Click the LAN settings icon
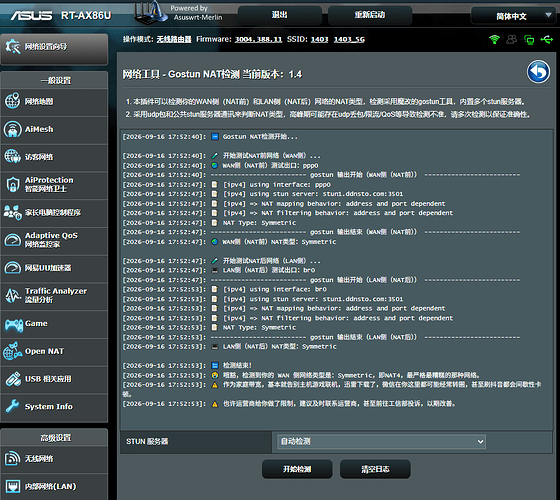The image size is (560, 500). [x=13, y=486]
